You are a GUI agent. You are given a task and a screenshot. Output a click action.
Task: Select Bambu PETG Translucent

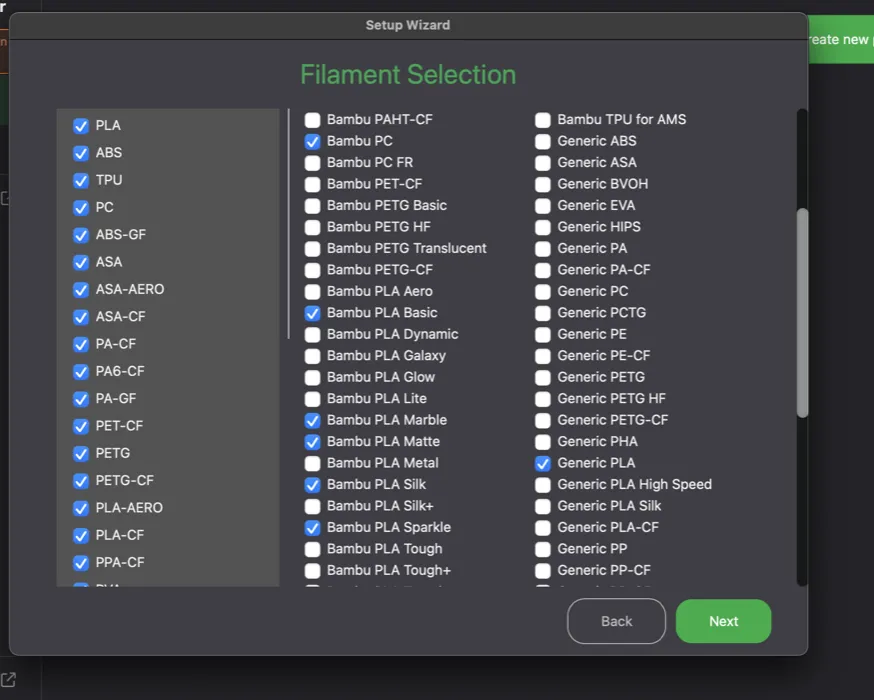312,248
